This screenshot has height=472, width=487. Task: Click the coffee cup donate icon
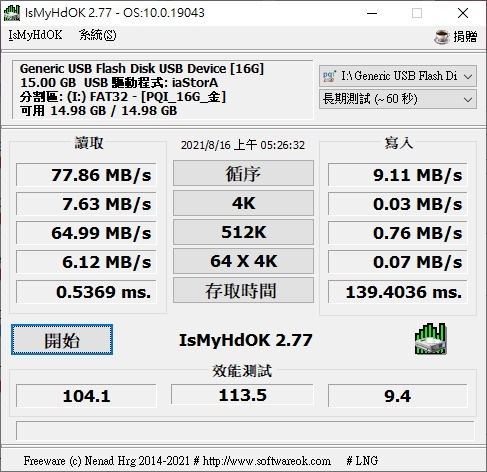[x=442, y=37]
